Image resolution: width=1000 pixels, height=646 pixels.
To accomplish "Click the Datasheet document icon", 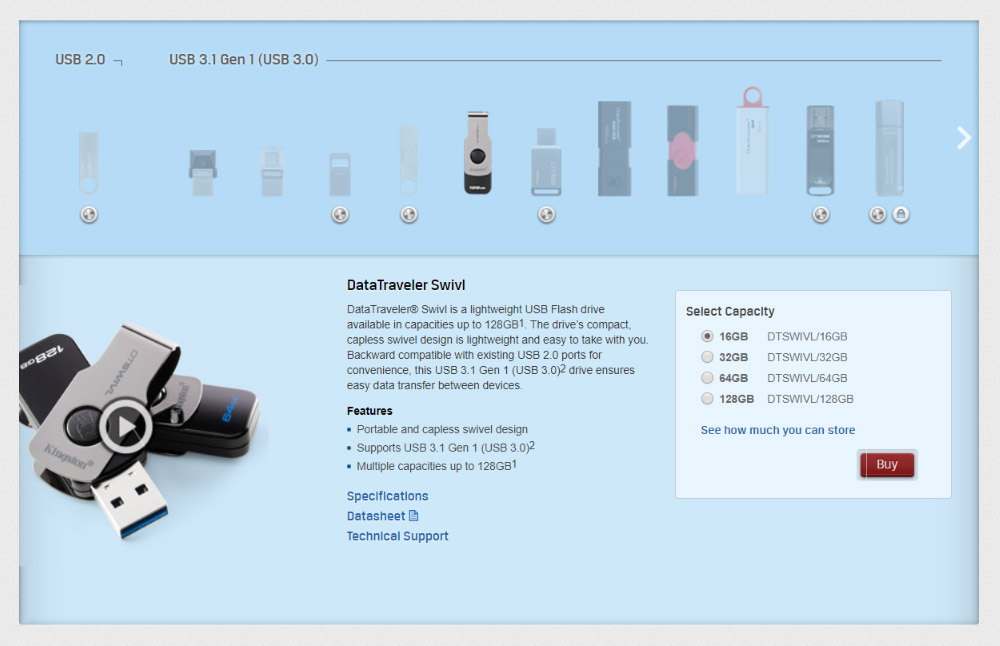I will 413,516.
